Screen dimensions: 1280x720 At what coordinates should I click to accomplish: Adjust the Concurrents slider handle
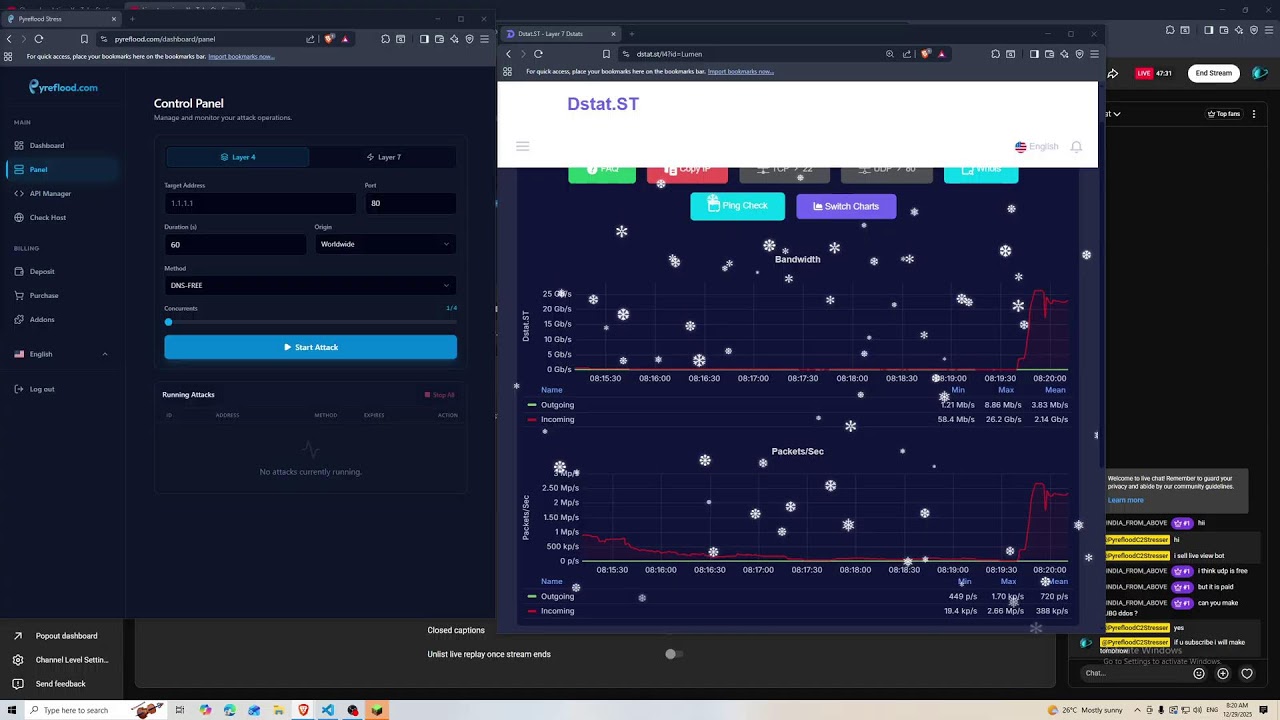pos(168,322)
